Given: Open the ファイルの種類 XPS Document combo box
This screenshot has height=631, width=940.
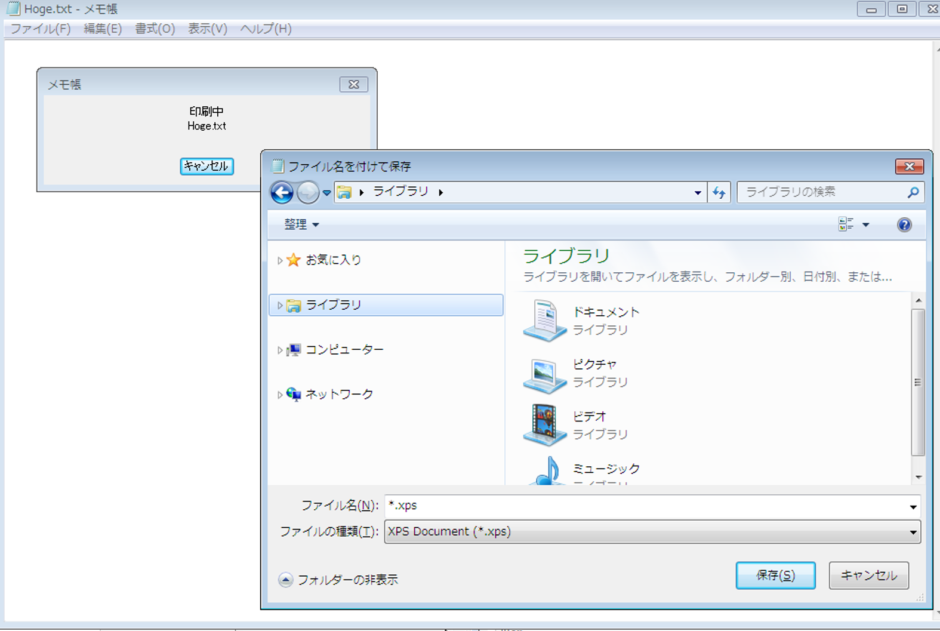Looking at the screenshot, I should tap(652, 532).
